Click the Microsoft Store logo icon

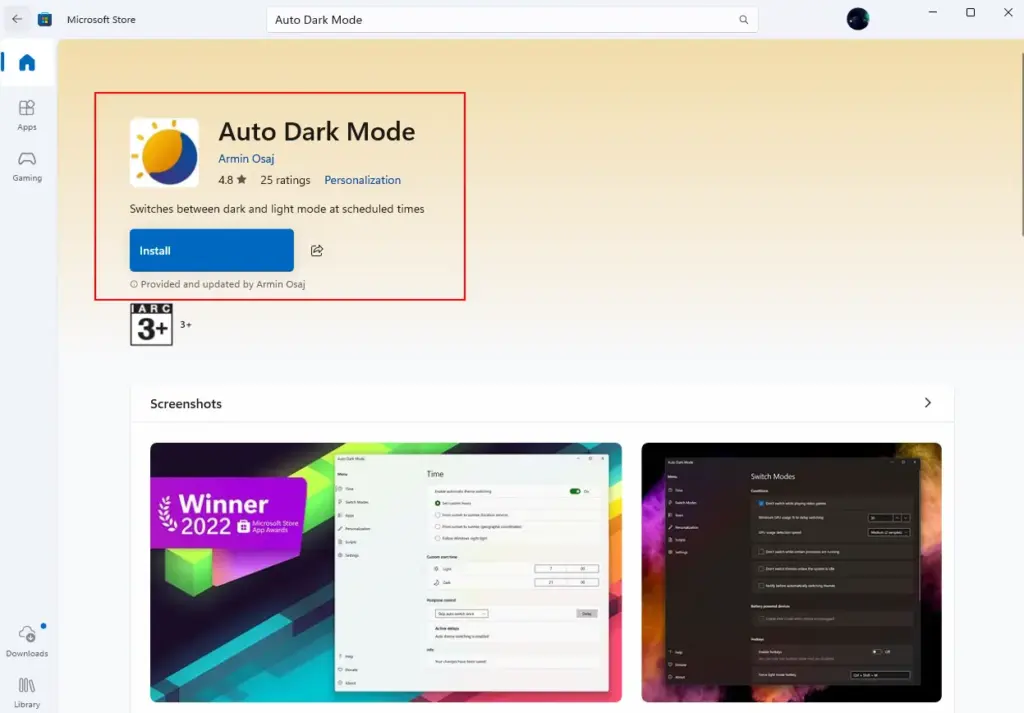pyautogui.click(x=45, y=20)
